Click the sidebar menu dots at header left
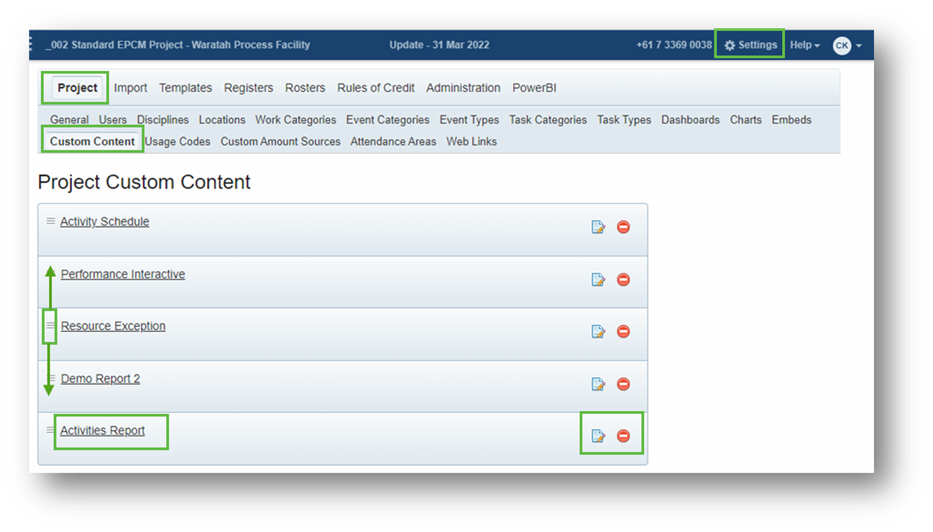The height and width of the screenshot is (532, 933). (x=31, y=45)
